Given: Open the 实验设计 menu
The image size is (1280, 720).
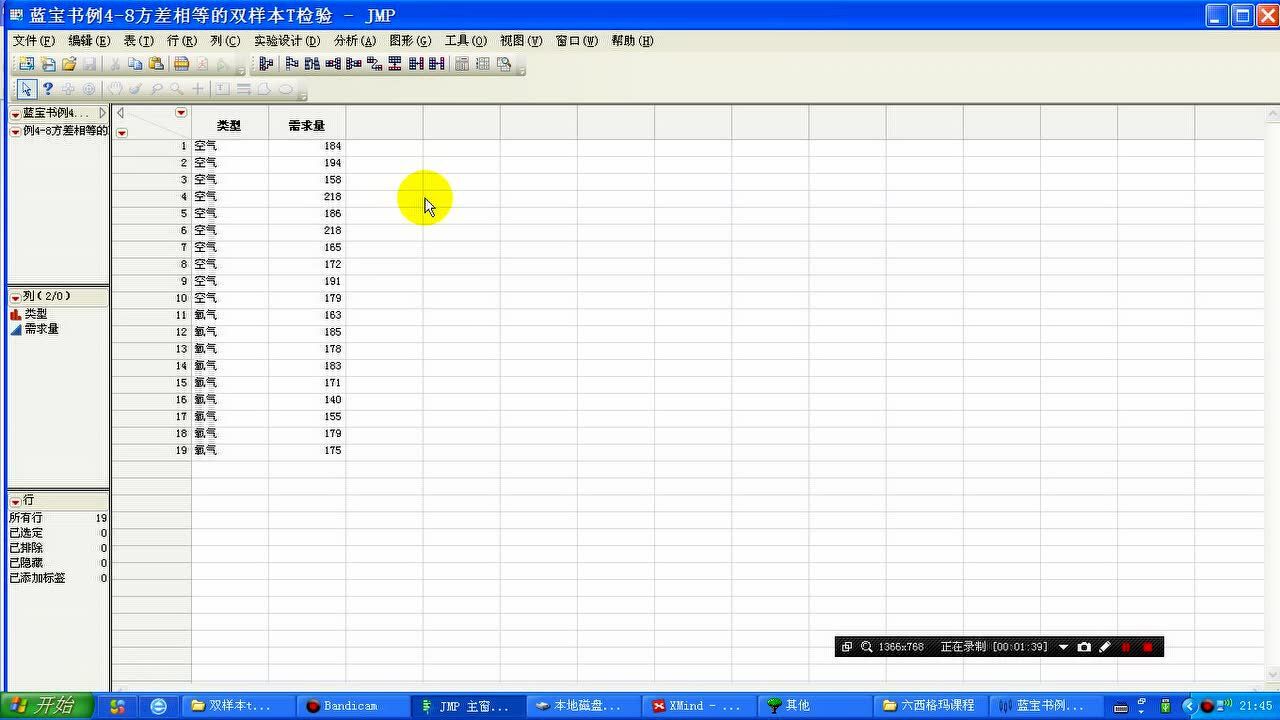Looking at the screenshot, I should coord(288,41).
